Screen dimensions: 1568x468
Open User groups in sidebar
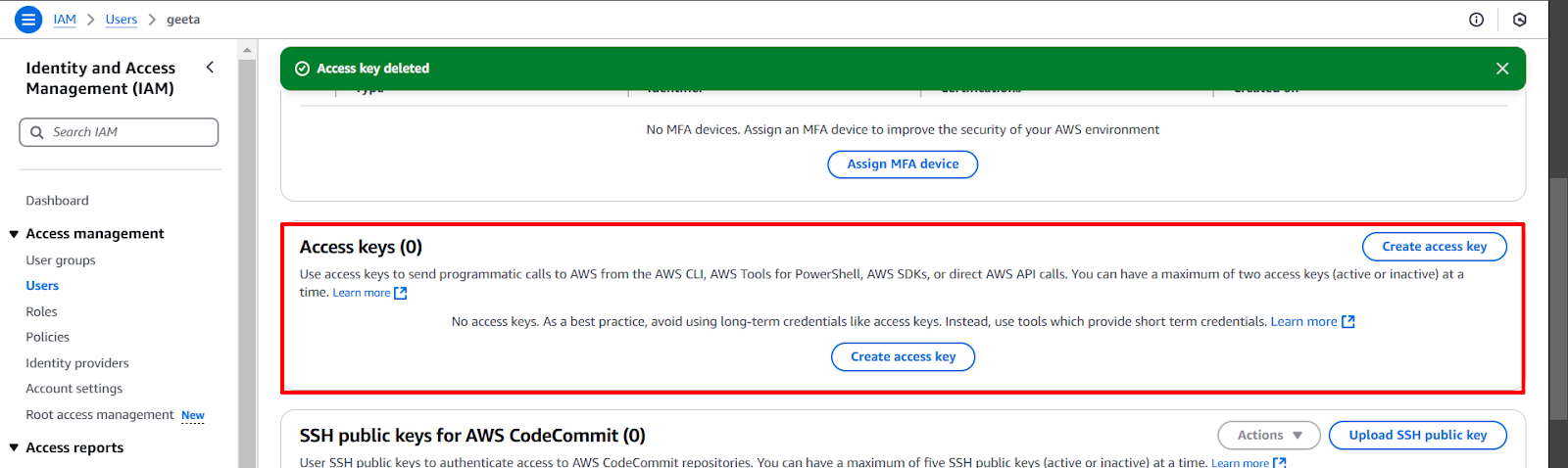[x=61, y=260]
